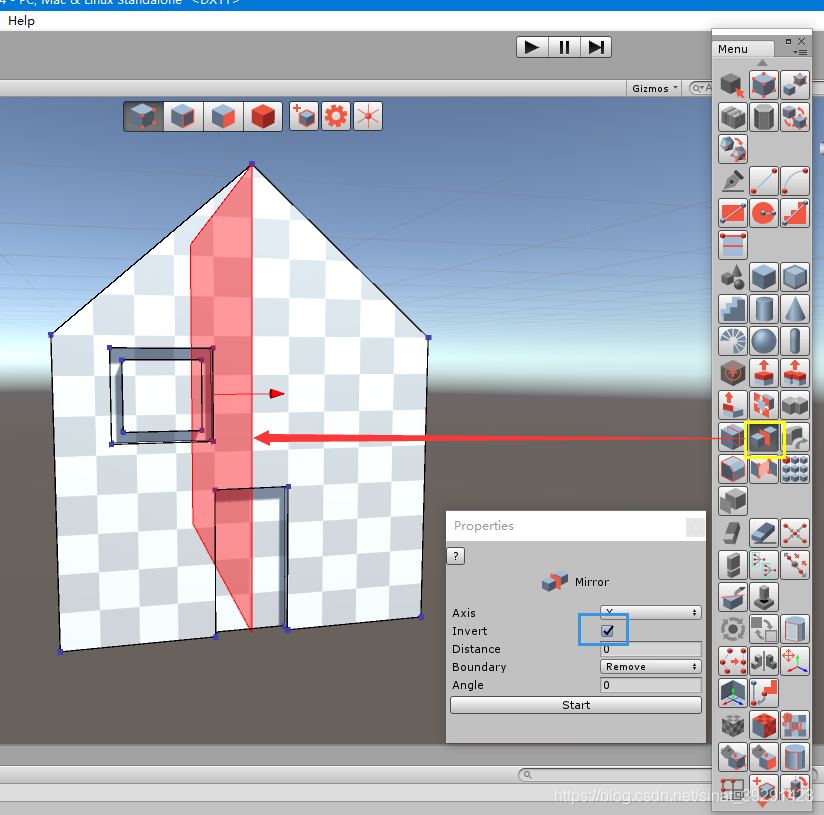Open the Help menu
This screenshot has width=824, height=815.
(21, 21)
